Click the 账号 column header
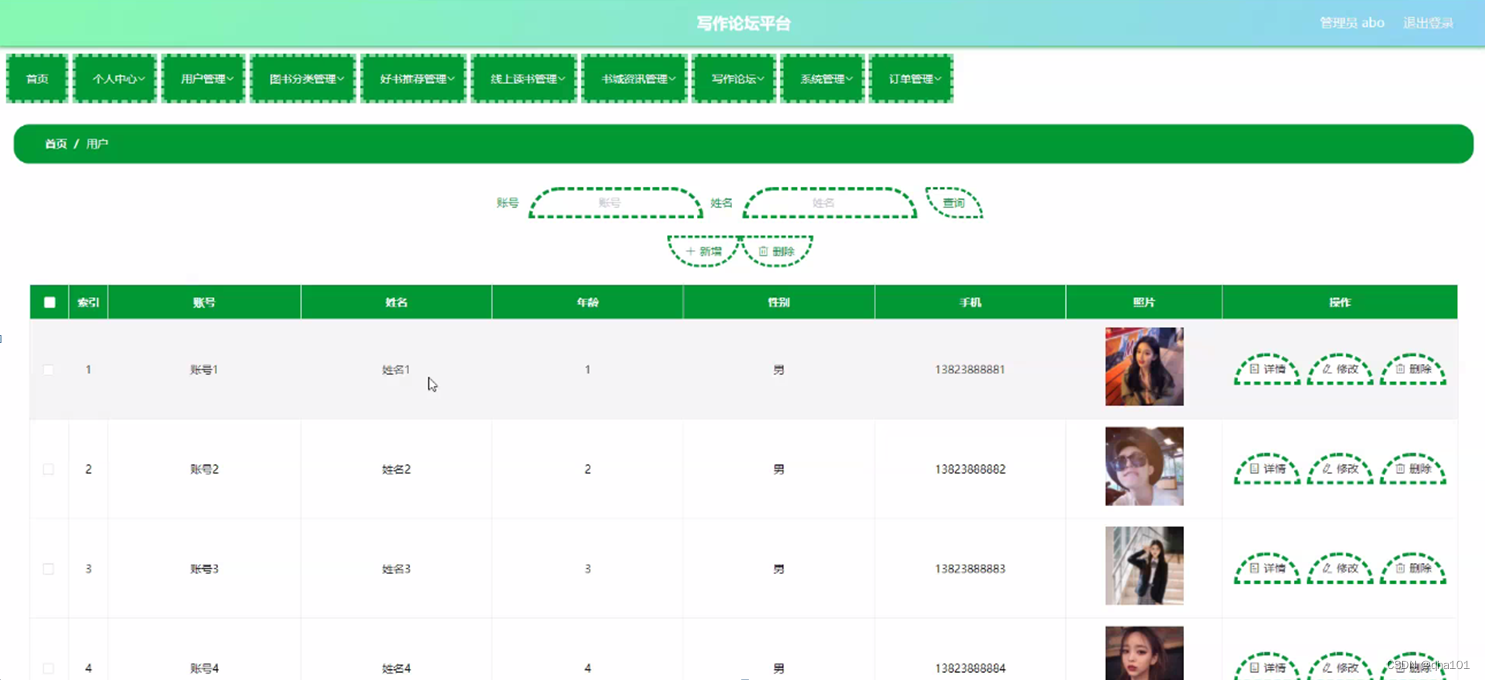This screenshot has width=1485, height=680. pos(204,302)
